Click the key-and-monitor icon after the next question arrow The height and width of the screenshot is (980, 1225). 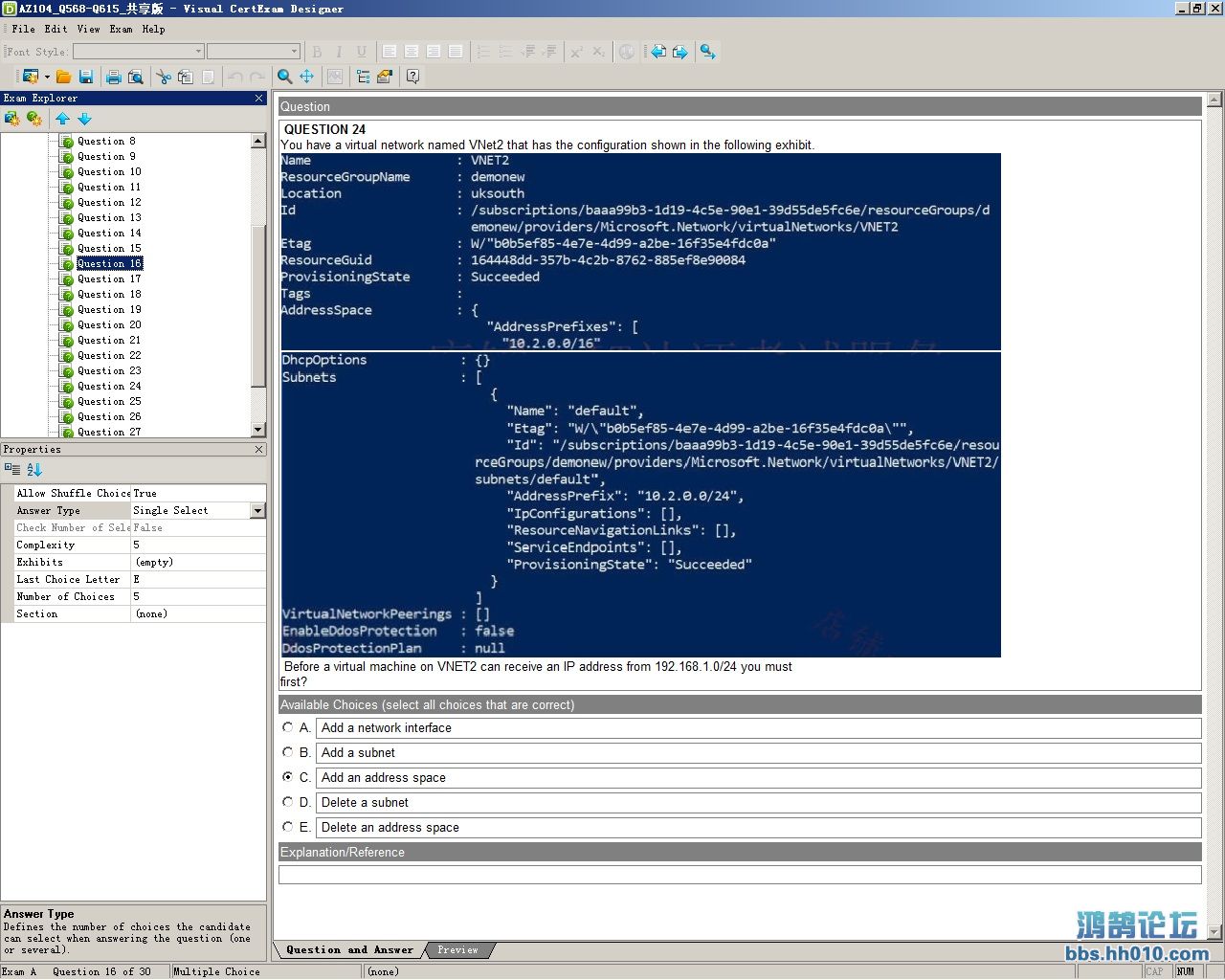[708, 52]
